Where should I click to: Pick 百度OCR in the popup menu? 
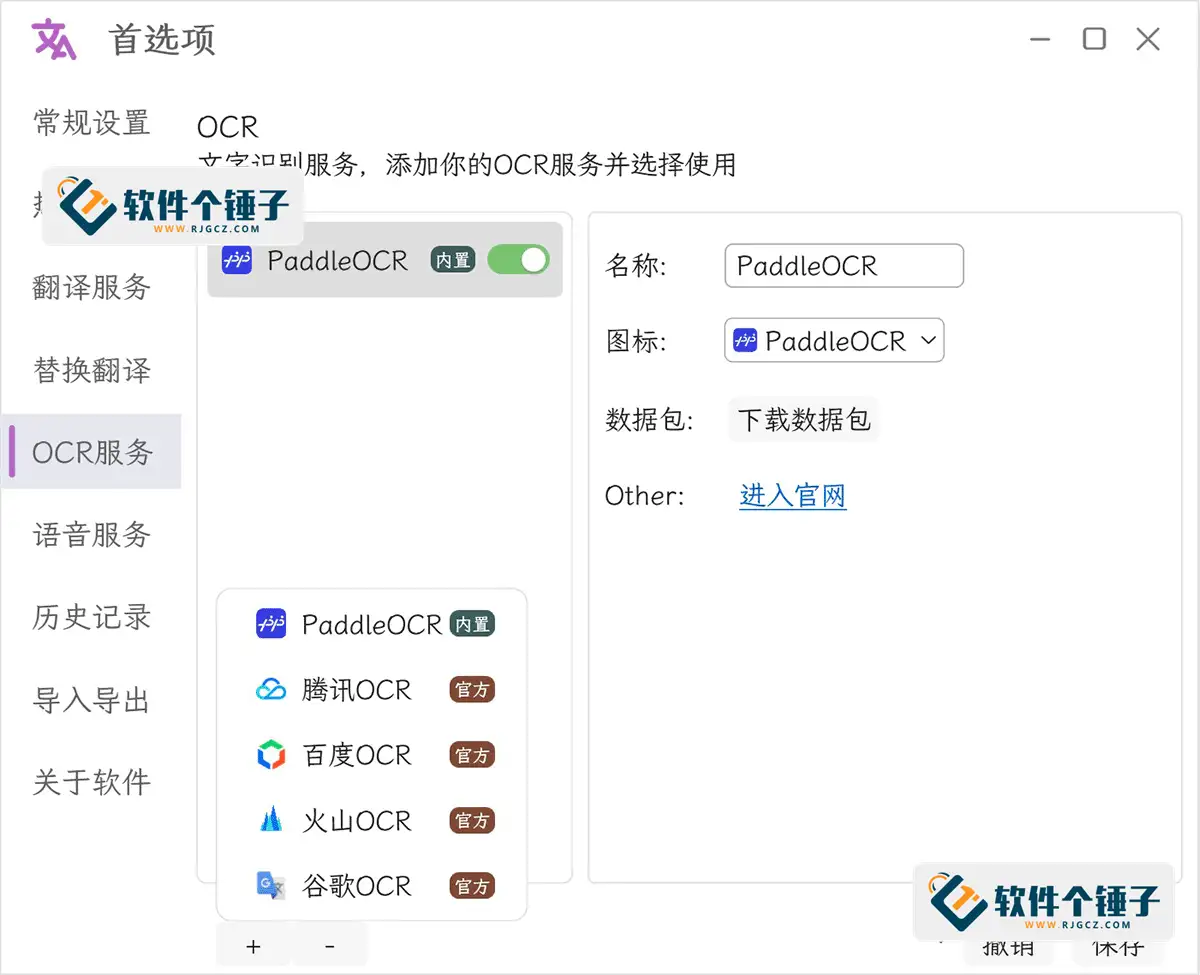pos(372,755)
